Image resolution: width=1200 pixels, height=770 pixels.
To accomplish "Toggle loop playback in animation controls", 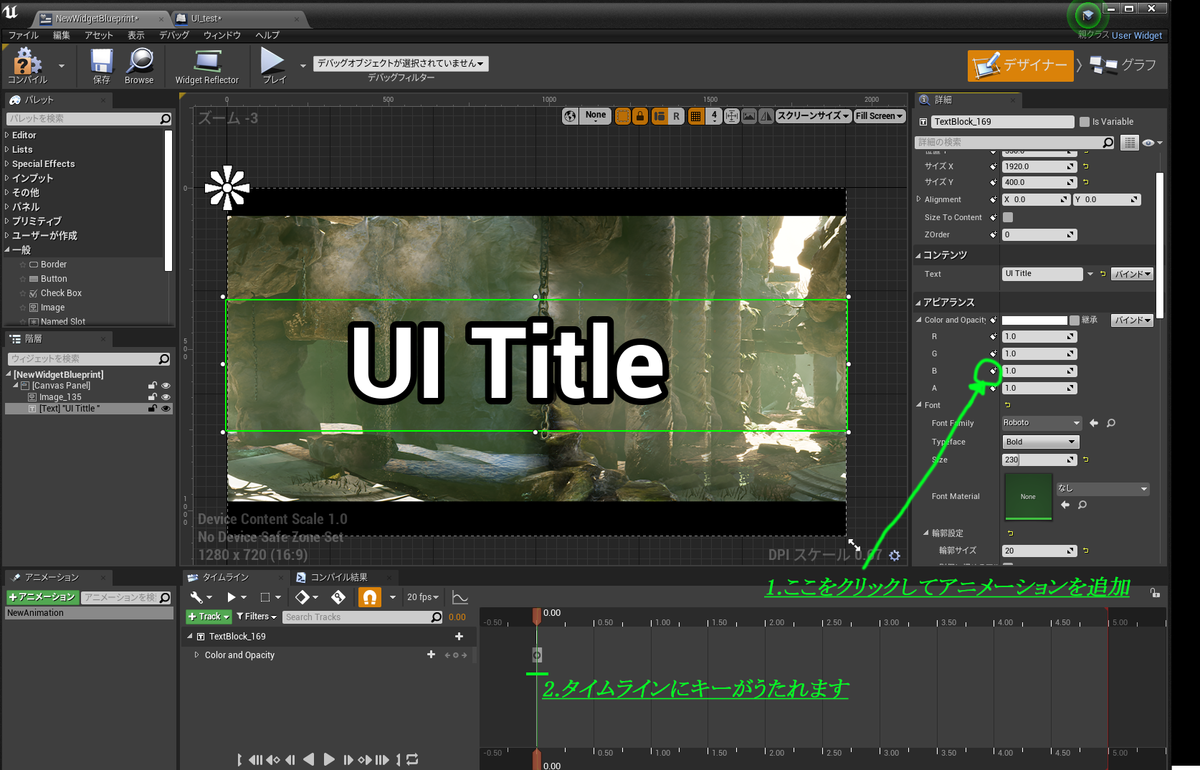I will coord(412,760).
